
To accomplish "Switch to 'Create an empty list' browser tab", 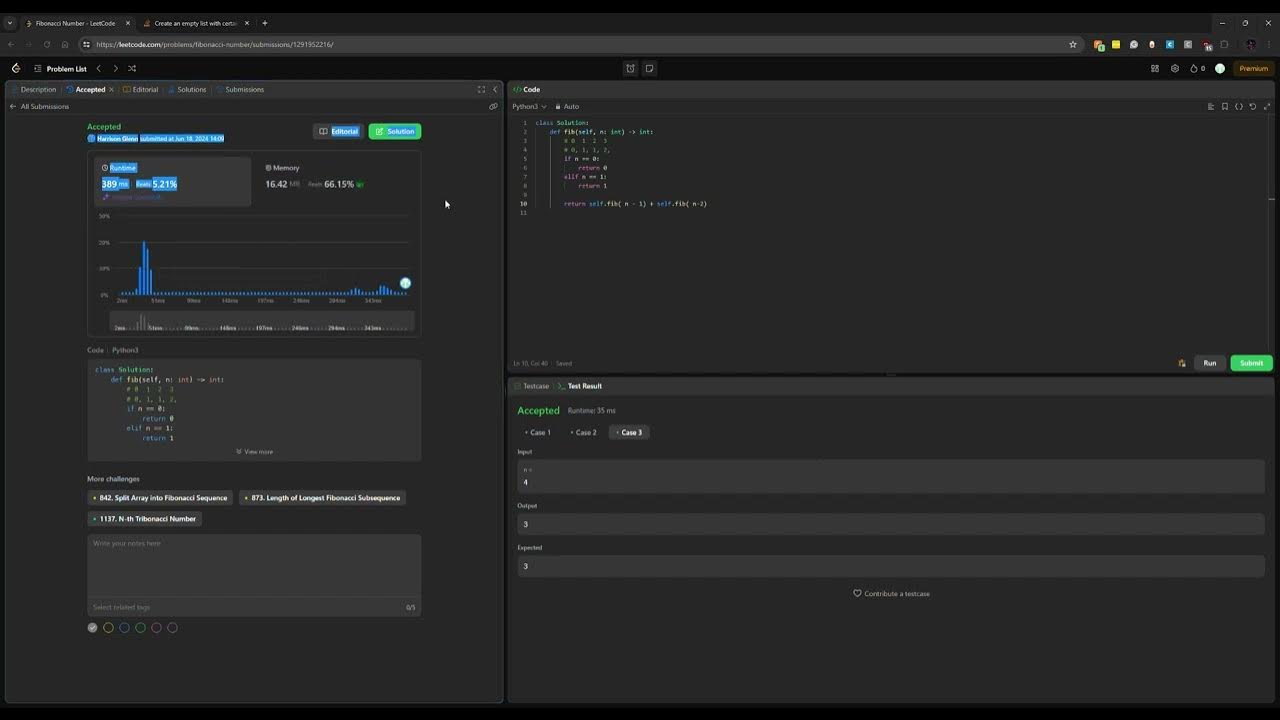I will click(x=195, y=23).
